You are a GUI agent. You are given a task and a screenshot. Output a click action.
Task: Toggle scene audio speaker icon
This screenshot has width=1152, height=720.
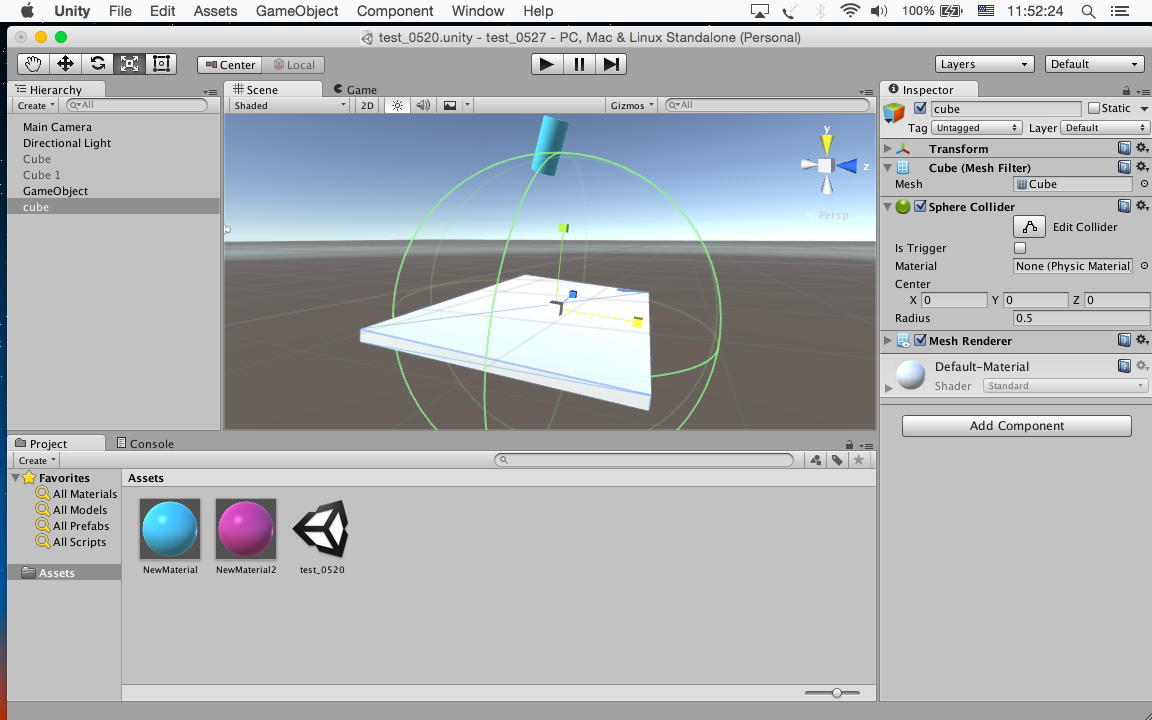[x=422, y=105]
